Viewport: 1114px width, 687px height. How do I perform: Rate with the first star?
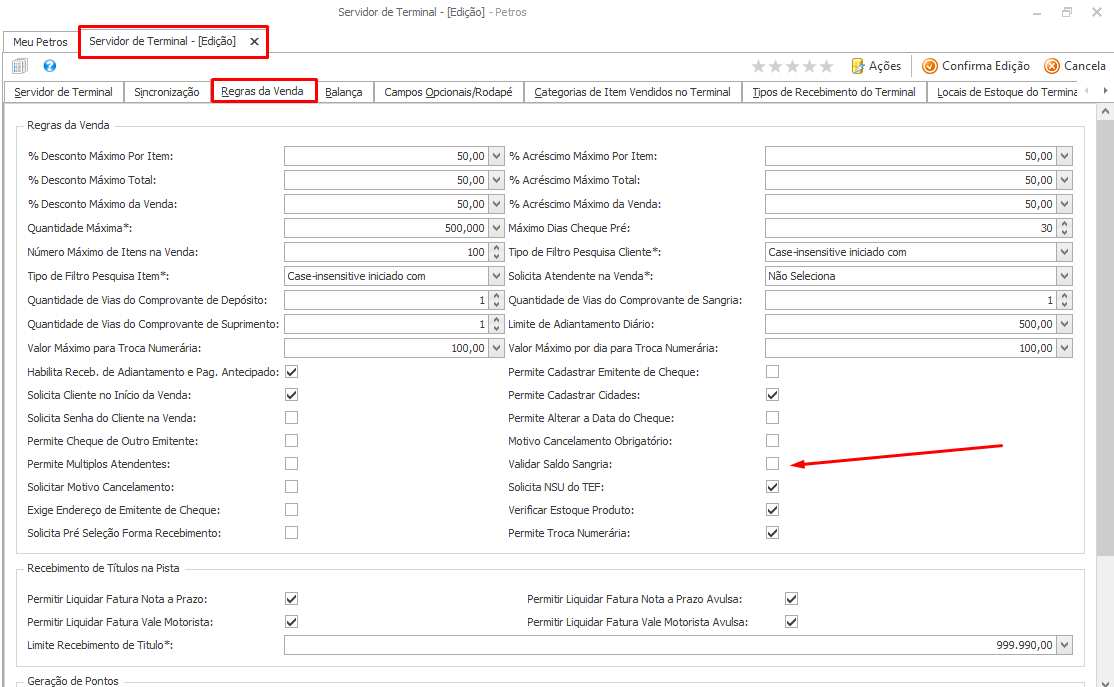(x=759, y=66)
